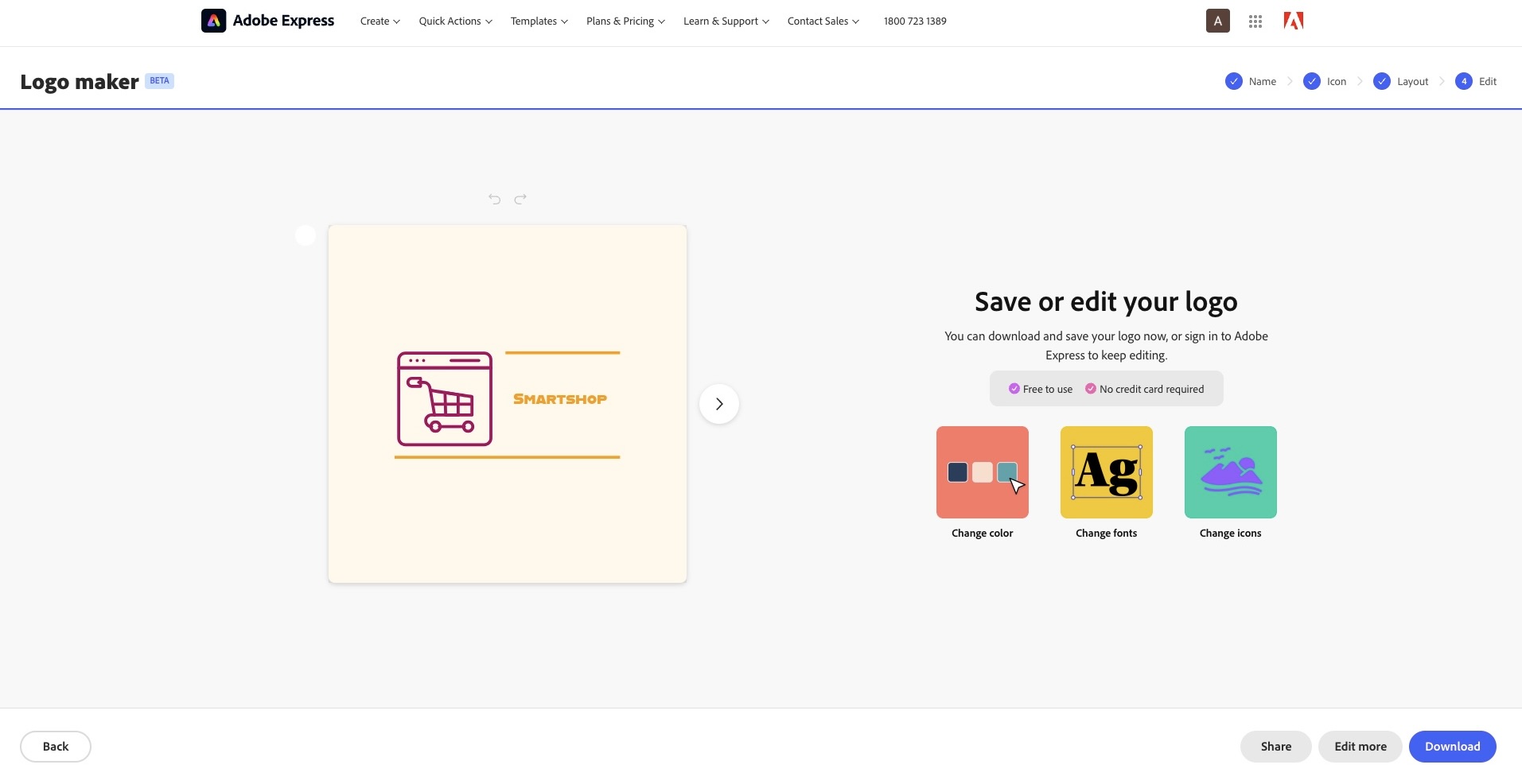Undo the last change
Screen dimensions: 1522x784
click(x=493, y=199)
